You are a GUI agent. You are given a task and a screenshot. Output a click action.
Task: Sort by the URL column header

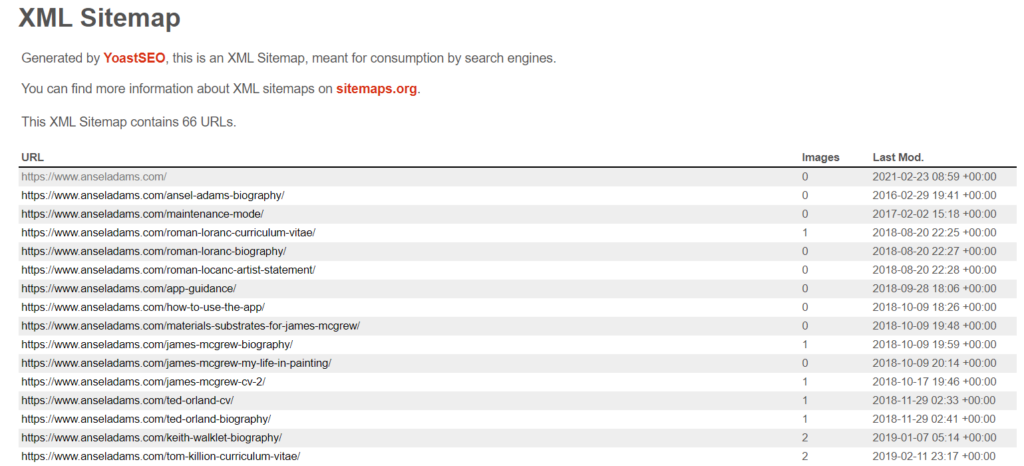tap(32, 157)
